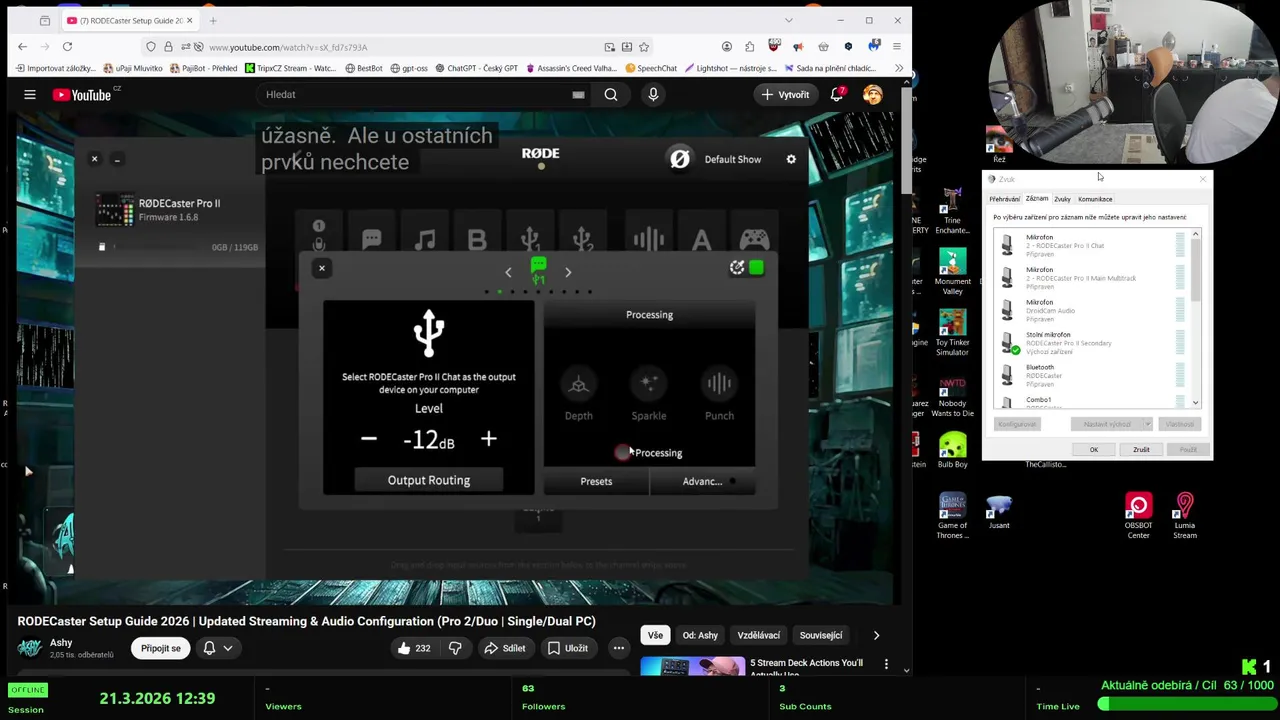Click the Sdílet share button
This screenshot has width=1280, height=720.
pos(505,648)
